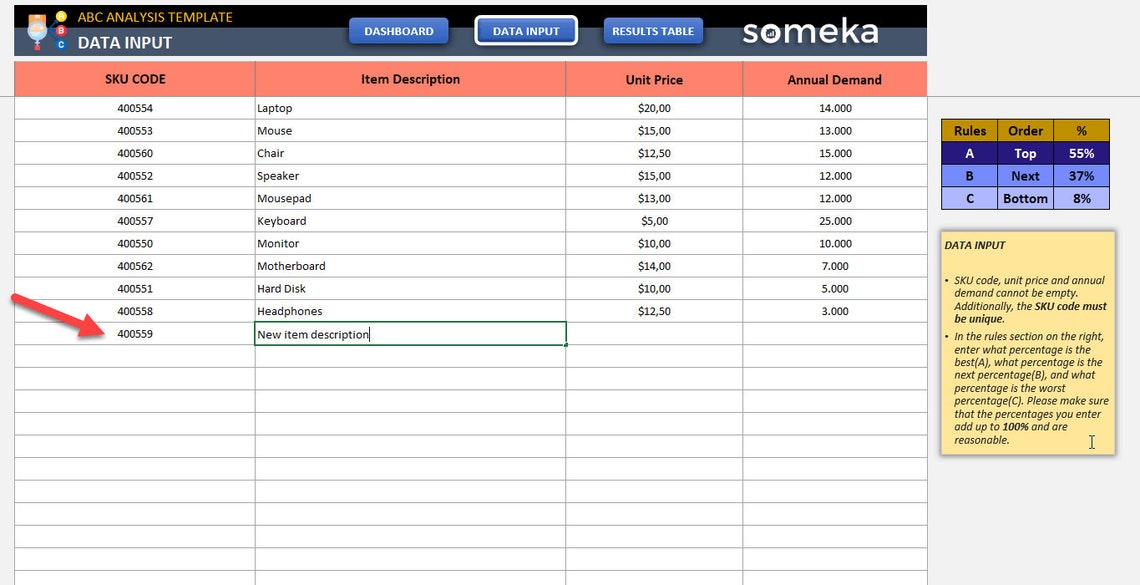Viewport: 1140px width, 585px height.
Task: Select the Bottom 8% rule row
Action: click(x=1025, y=198)
